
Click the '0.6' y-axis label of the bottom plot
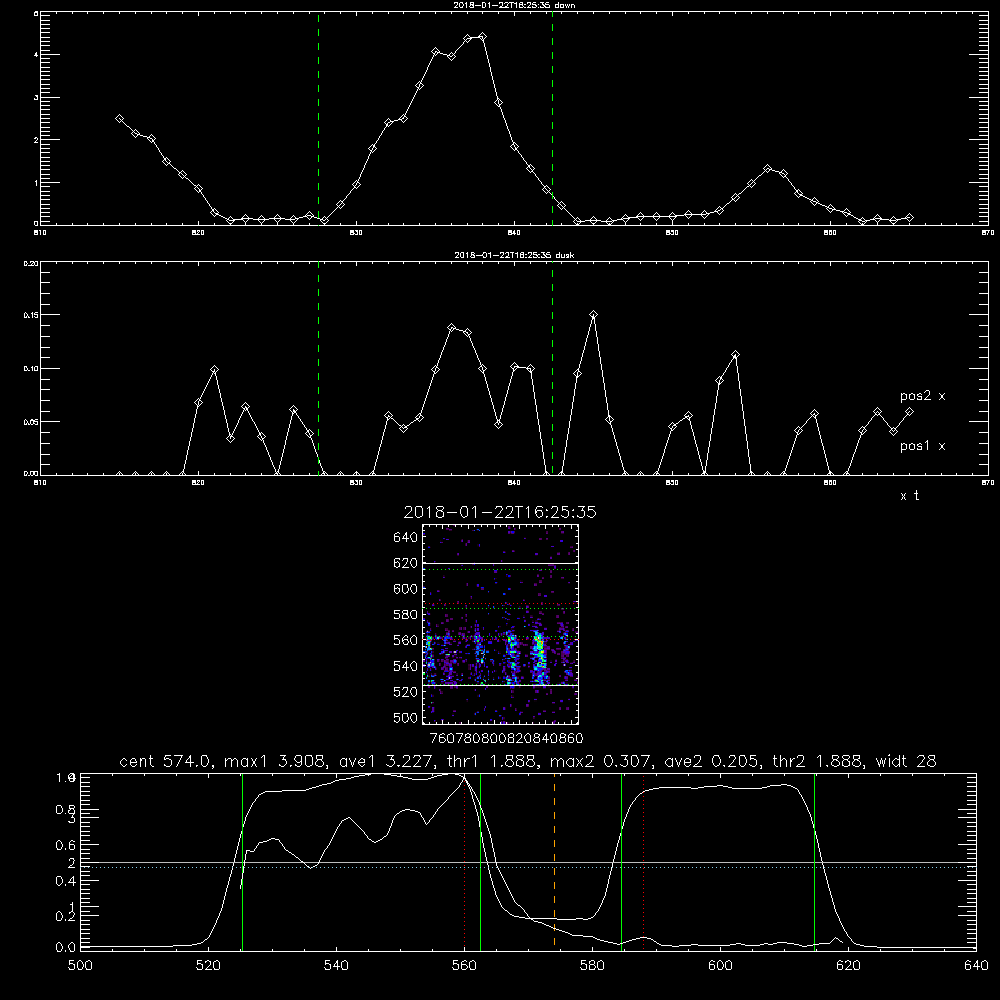point(66,845)
